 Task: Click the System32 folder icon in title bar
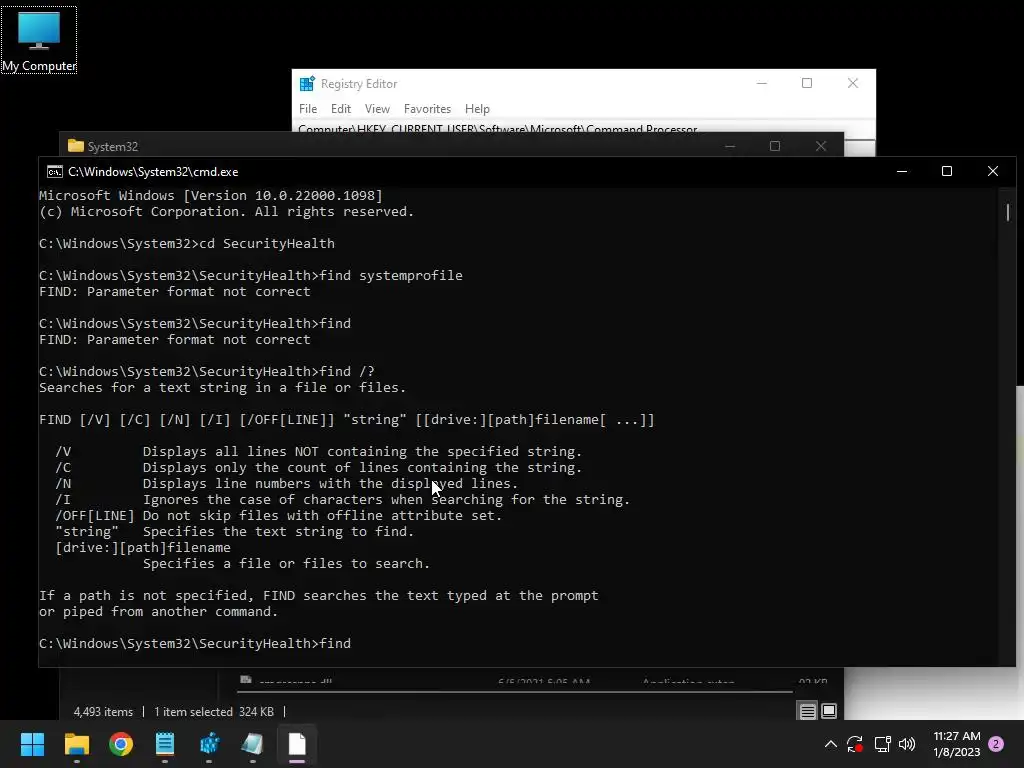coord(76,146)
